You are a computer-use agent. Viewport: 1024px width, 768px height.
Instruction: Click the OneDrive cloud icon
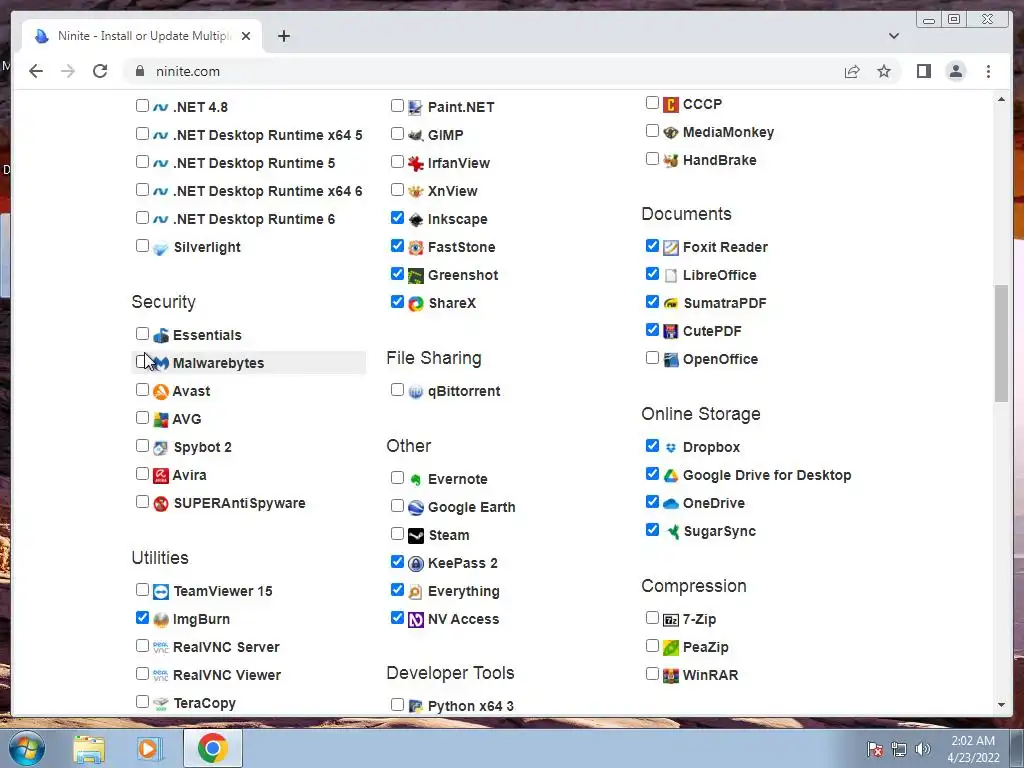(671, 504)
